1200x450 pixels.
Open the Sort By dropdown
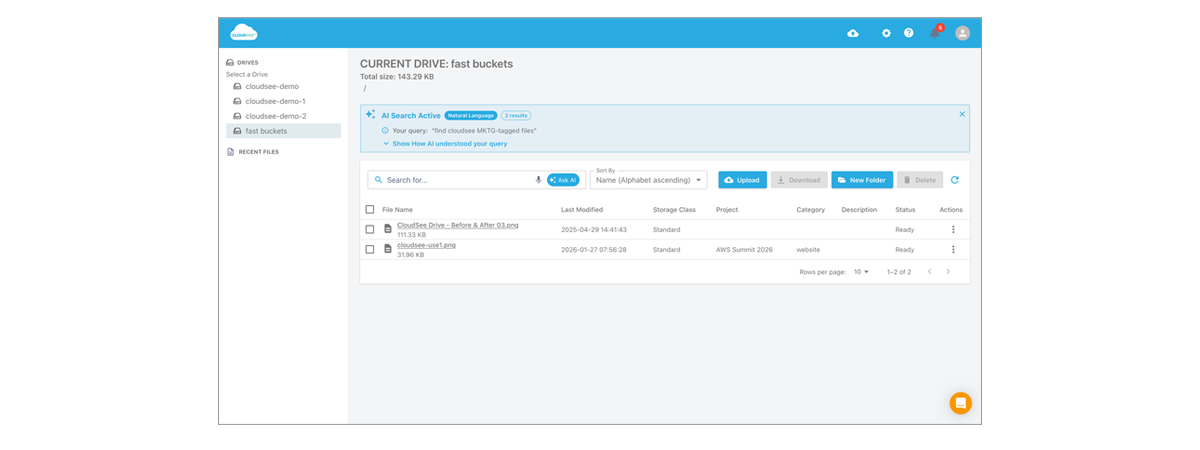click(649, 180)
